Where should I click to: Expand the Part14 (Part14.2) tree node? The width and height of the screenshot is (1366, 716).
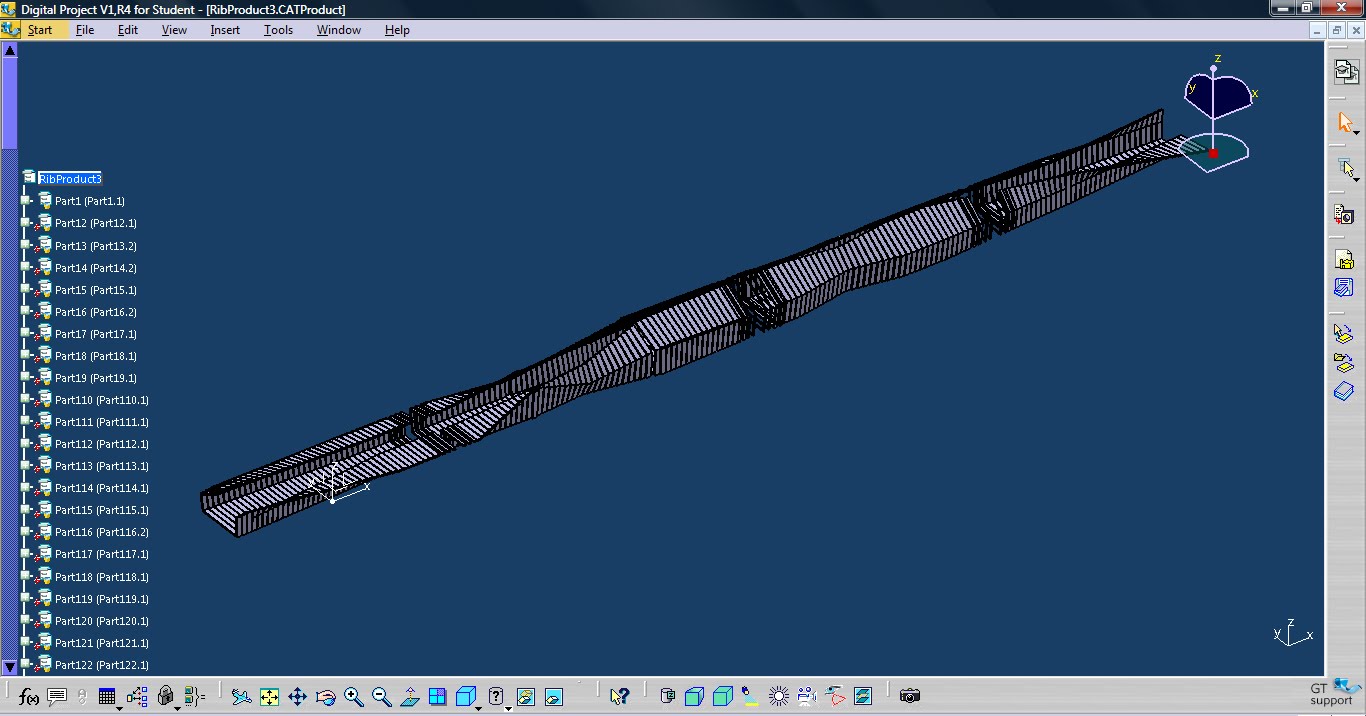point(26,267)
